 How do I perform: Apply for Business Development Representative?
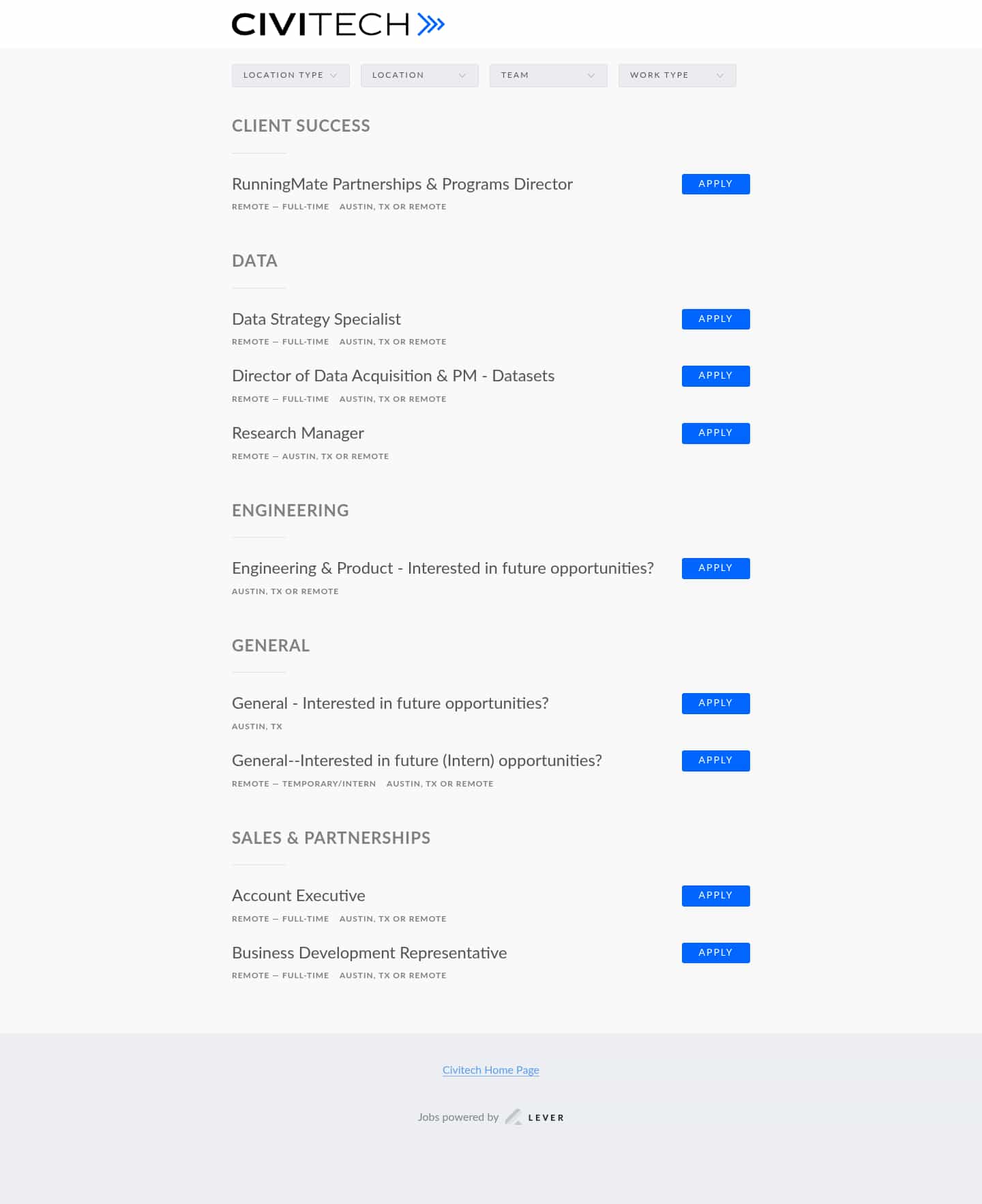[715, 953]
